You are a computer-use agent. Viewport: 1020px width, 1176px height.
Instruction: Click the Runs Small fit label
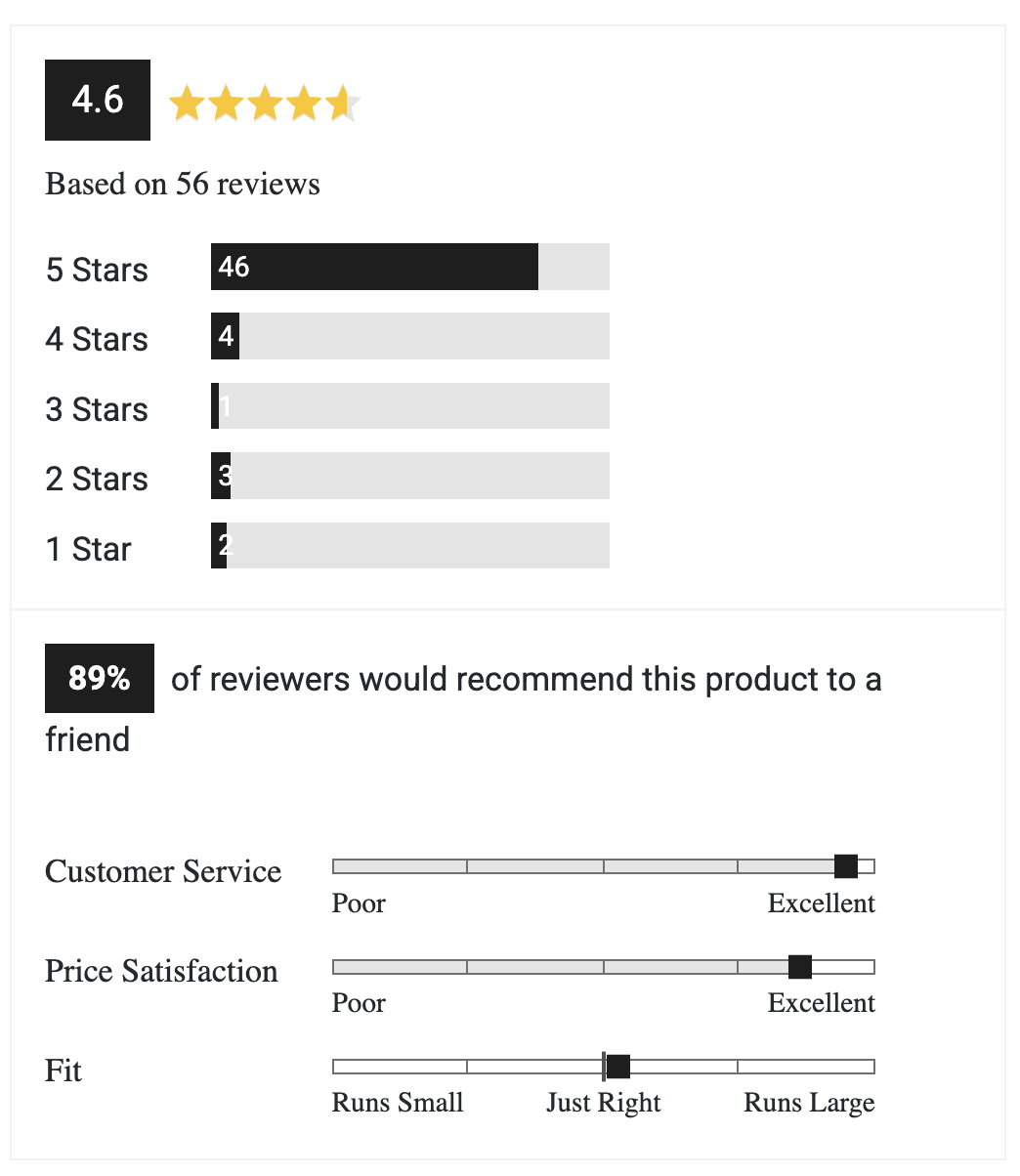(398, 1103)
